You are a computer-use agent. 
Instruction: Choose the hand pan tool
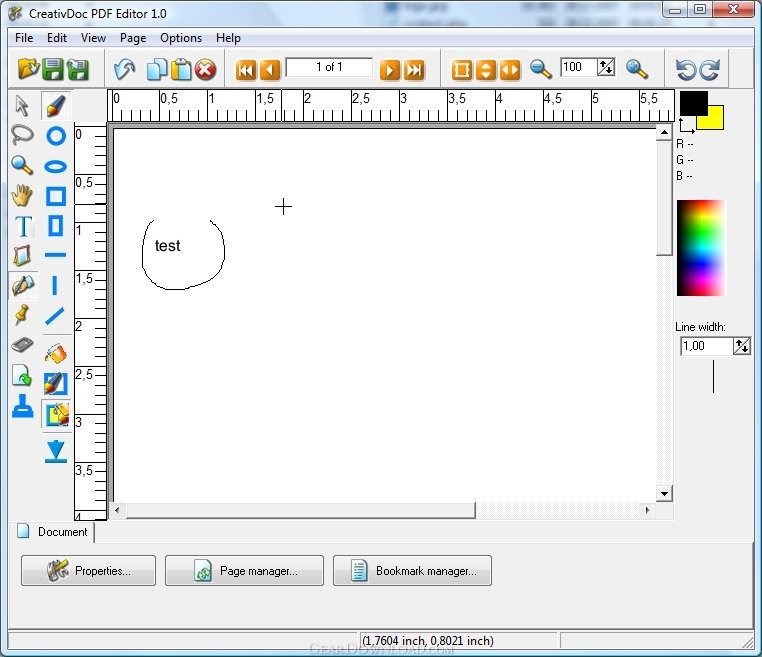(22, 196)
